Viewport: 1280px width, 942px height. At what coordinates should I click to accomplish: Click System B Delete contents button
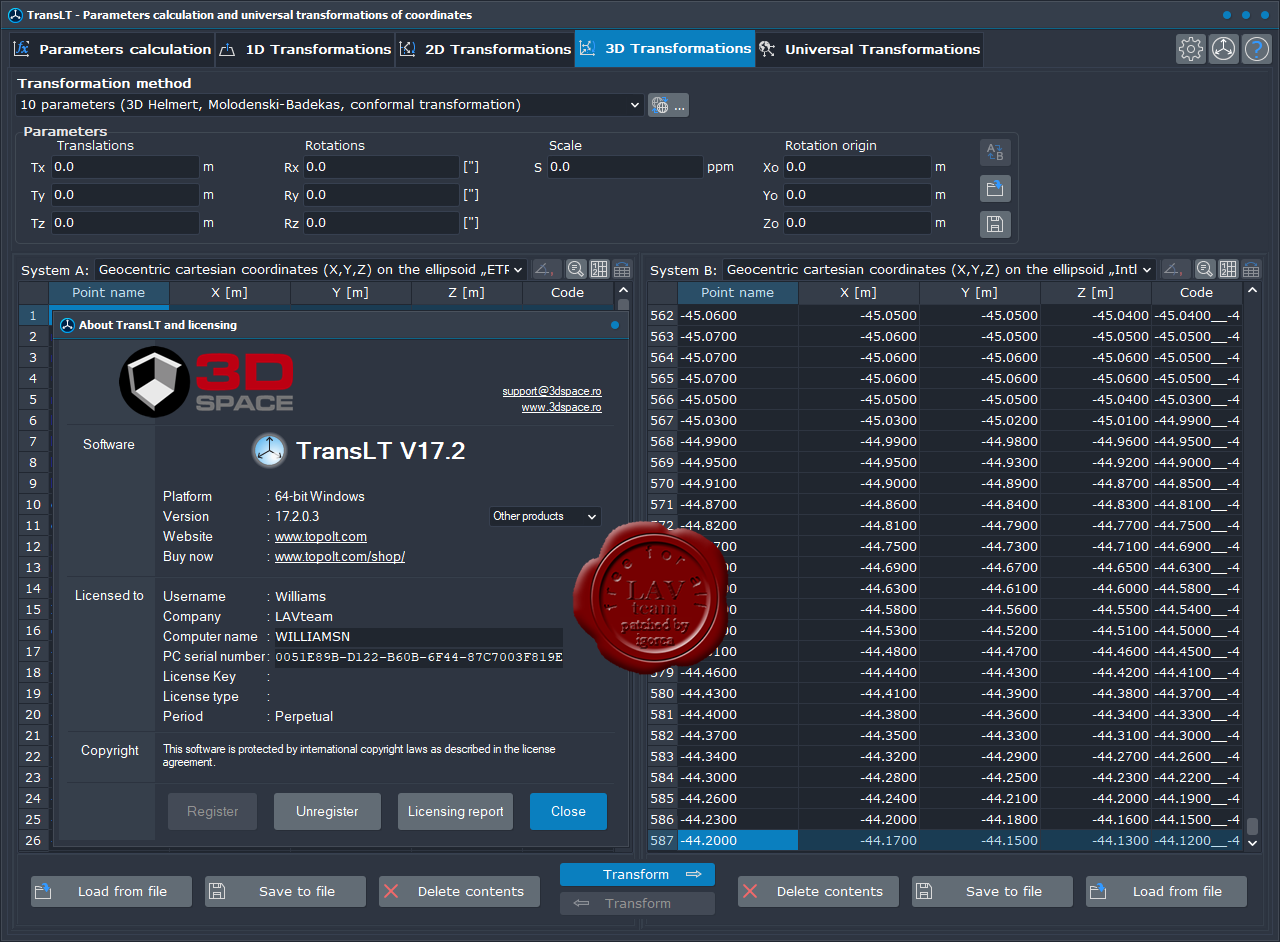pyautogui.click(x=818, y=891)
